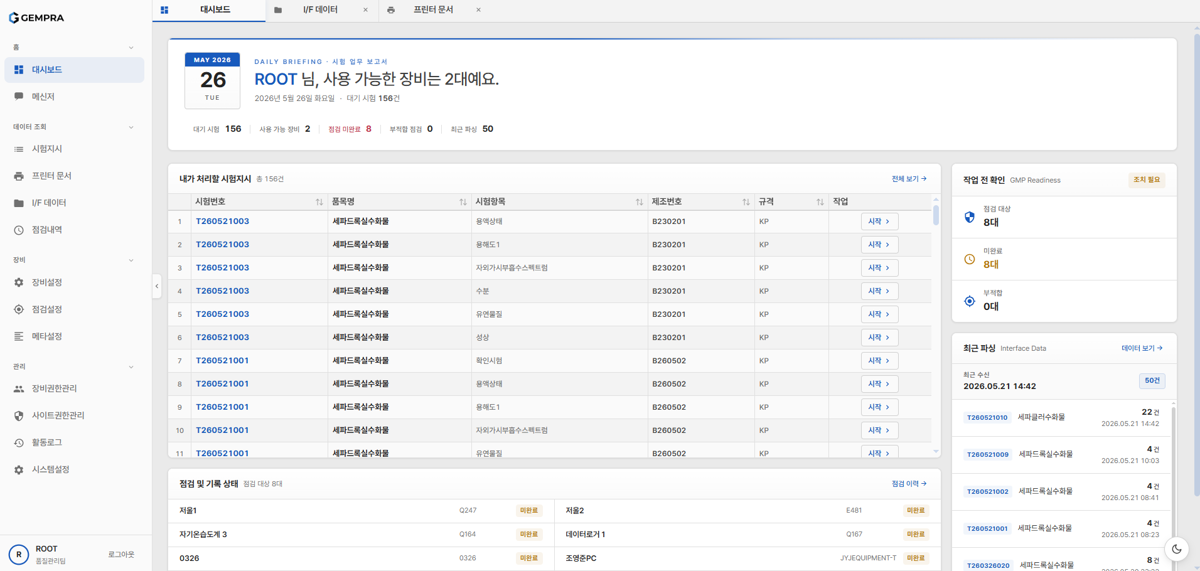Start the 성상 test in row 6
The image size is (1200, 571).
(x=879, y=338)
